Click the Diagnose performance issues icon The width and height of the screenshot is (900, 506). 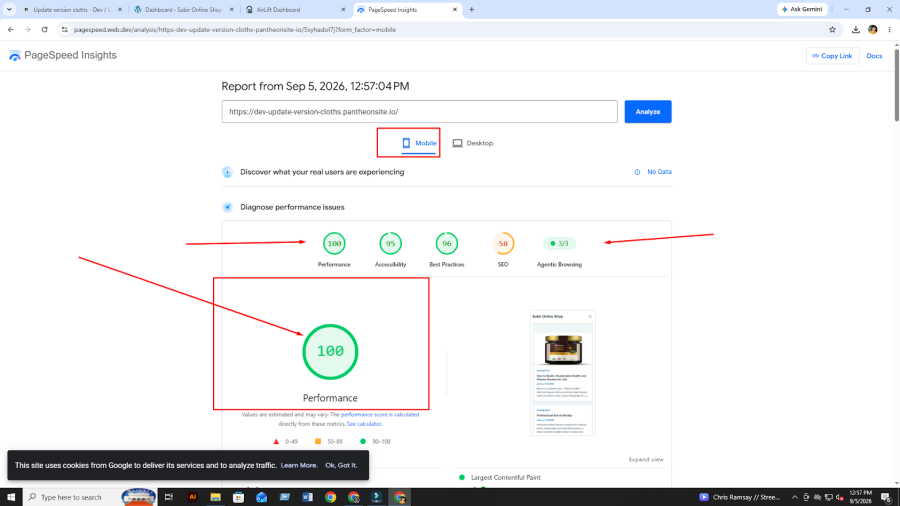pyautogui.click(x=227, y=207)
